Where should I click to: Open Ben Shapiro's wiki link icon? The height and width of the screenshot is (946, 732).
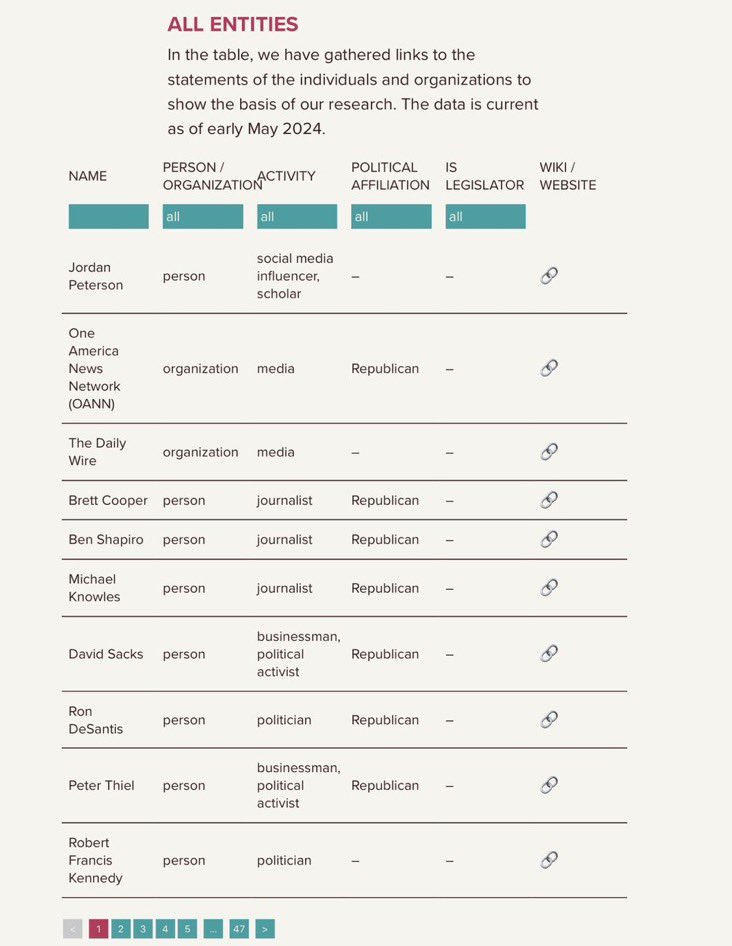[549, 539]
